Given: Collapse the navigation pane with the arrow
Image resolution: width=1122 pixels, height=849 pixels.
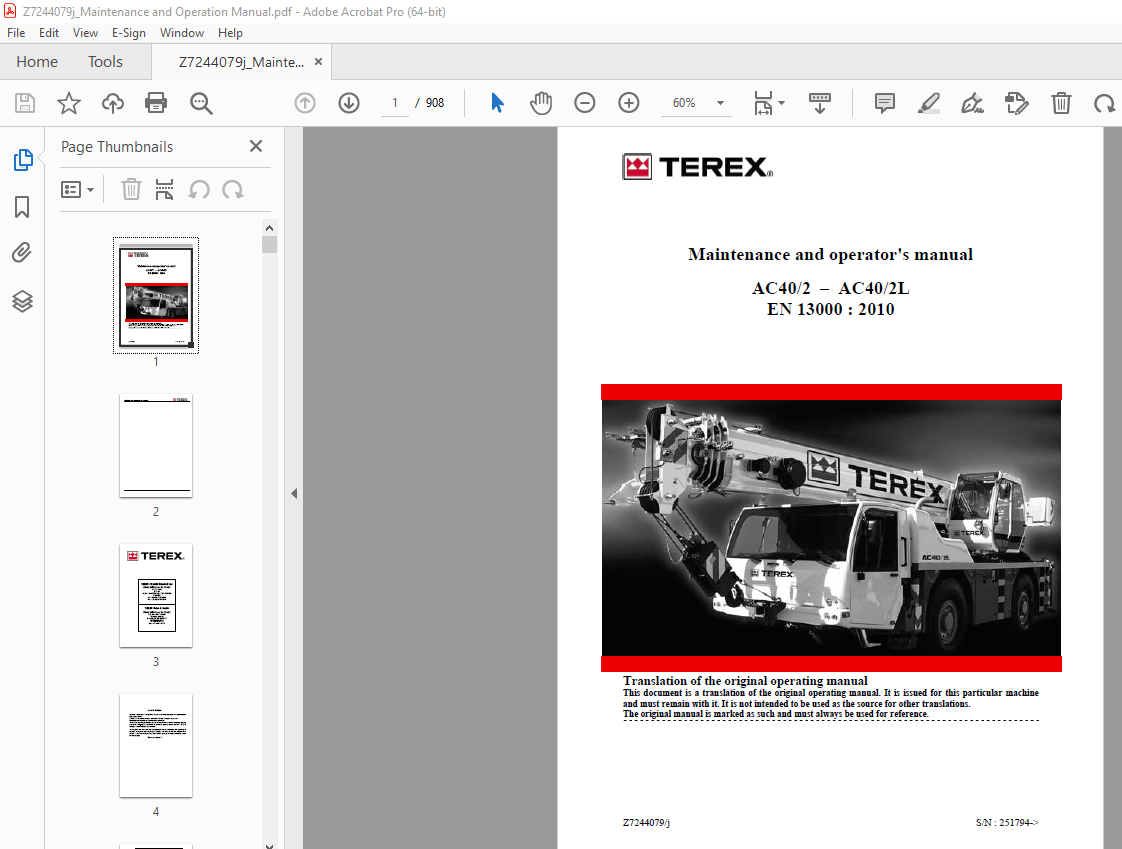Looking at the screenshot, I should point(294,493).
